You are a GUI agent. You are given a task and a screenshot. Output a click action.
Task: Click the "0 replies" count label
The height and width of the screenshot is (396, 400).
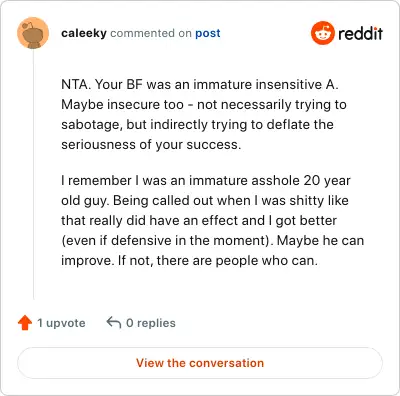coord(151,323)
